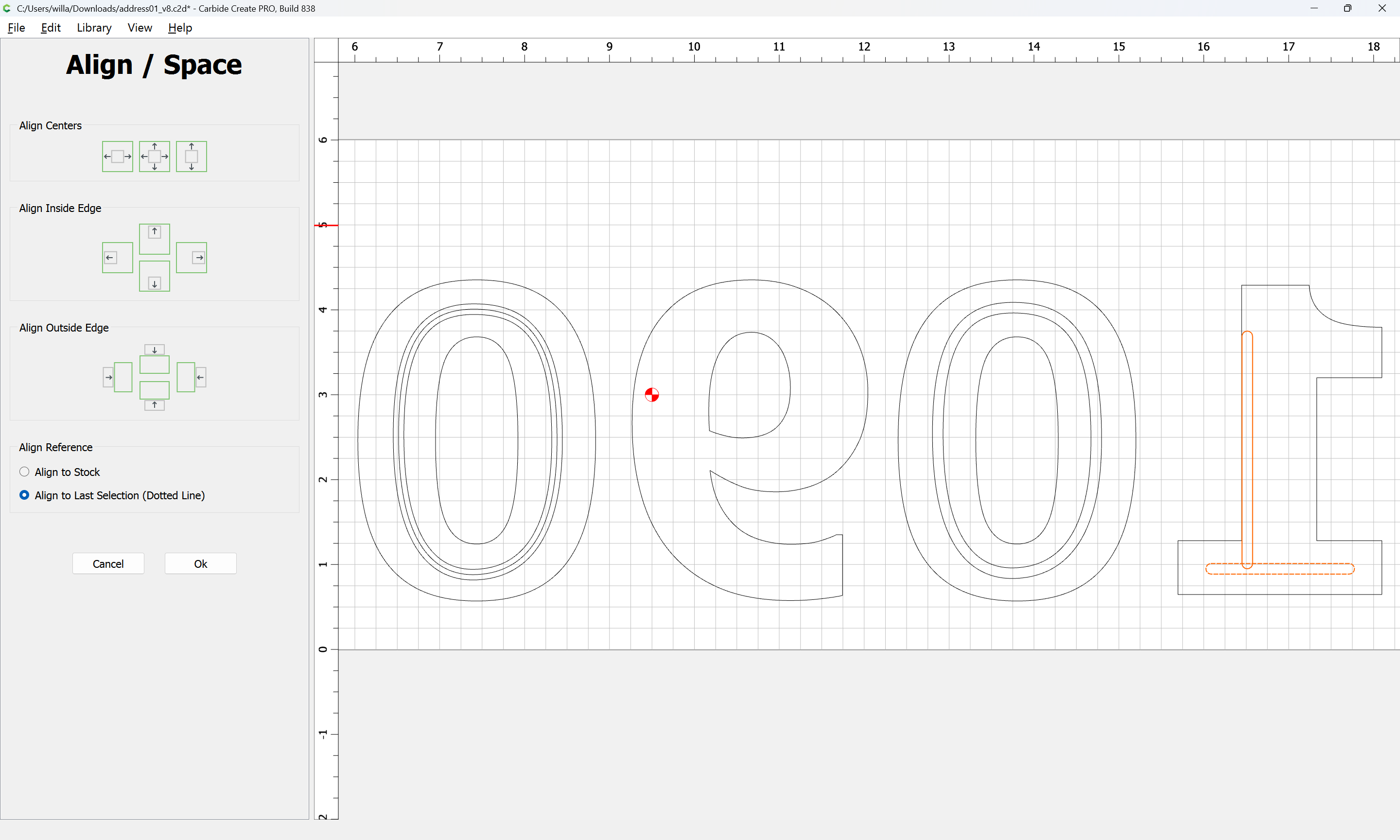Viewport: 1400px width, 840px height.
Task: Align outside edge to right side
Action: point(191,377)
